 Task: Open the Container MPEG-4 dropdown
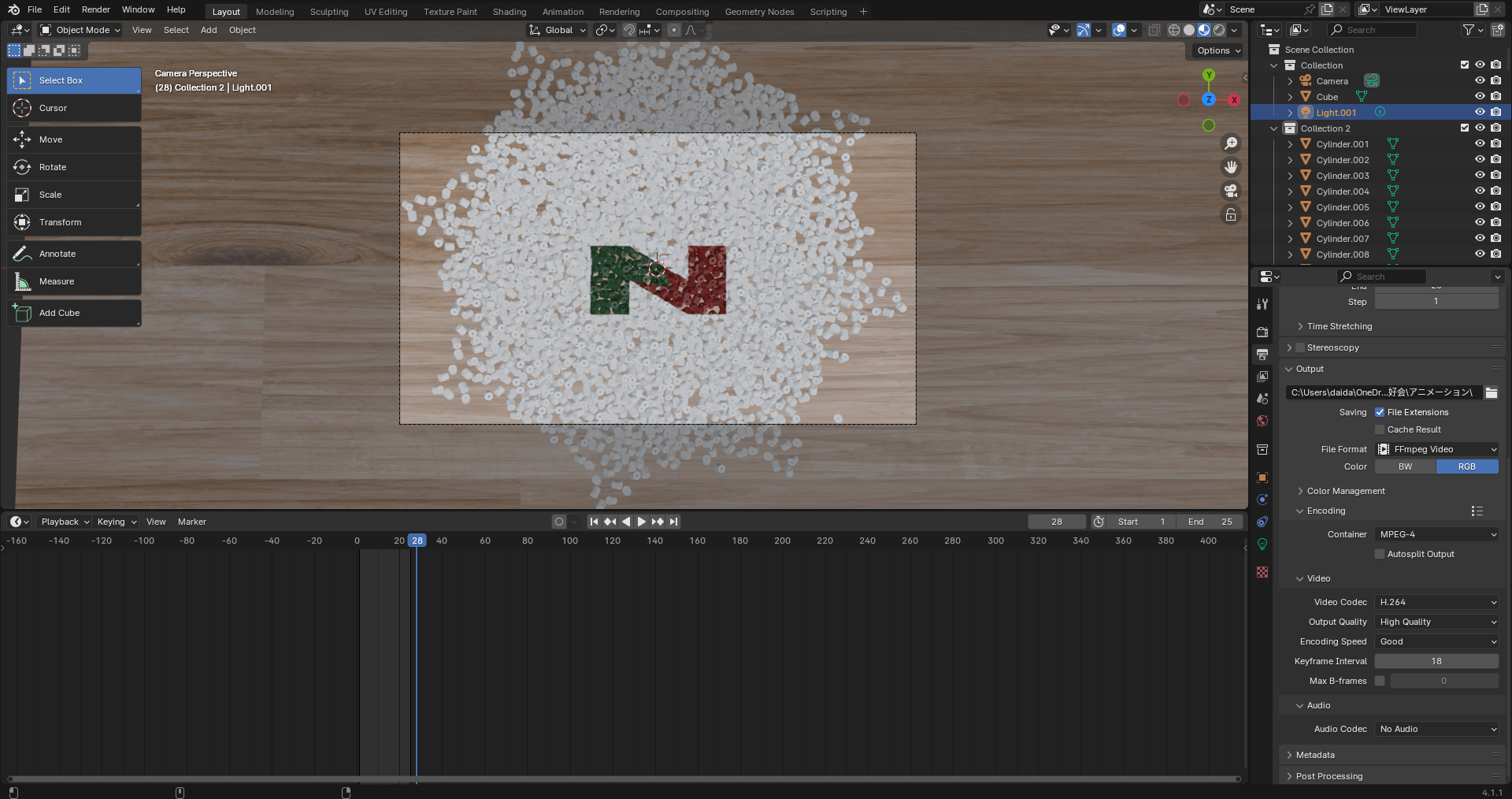pyautogui.click(x=1437, y=534)
